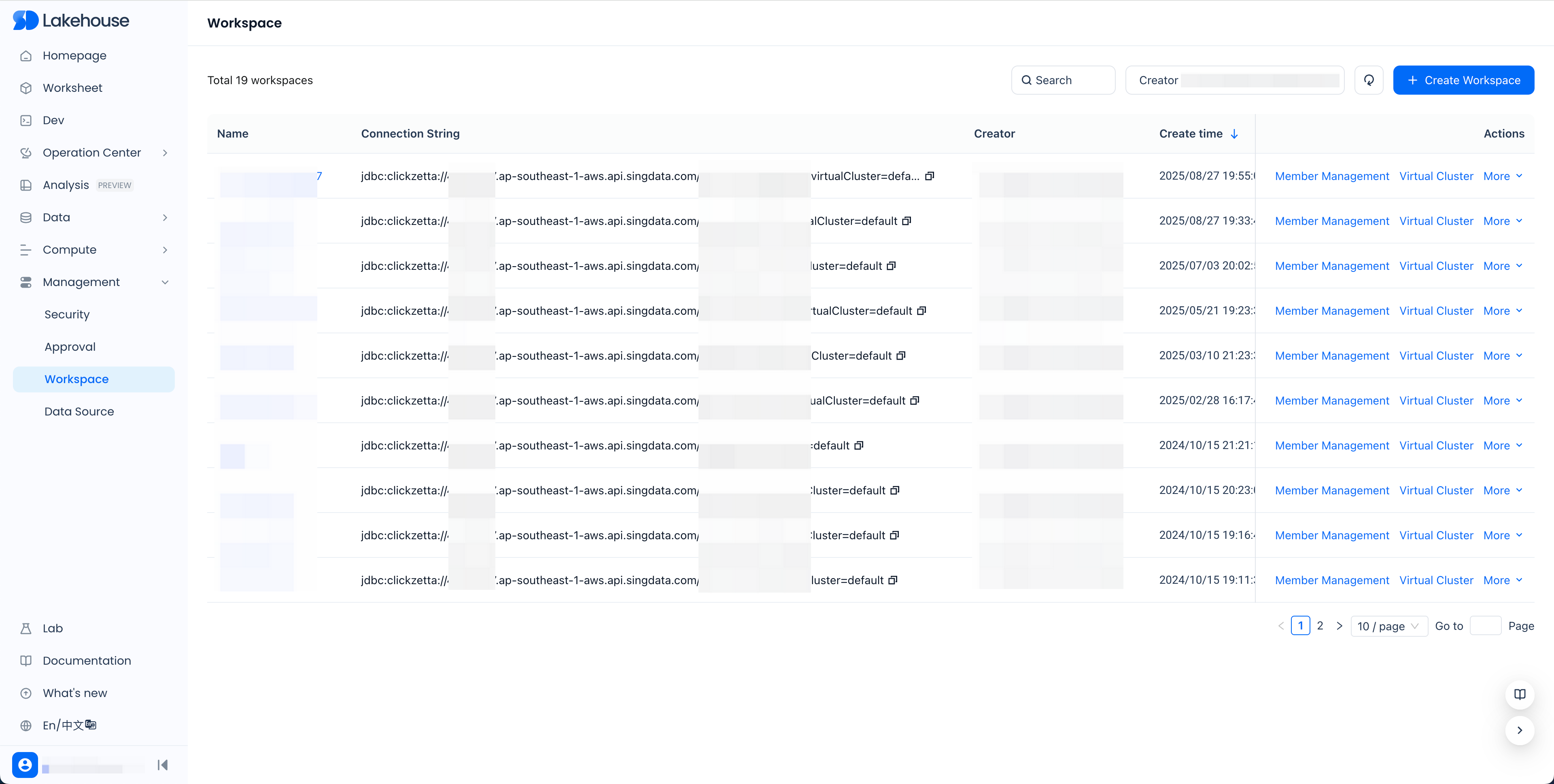Copy the first row's connection string
The width and height of the screenshot is (1554, 784).
coord(930,176)
